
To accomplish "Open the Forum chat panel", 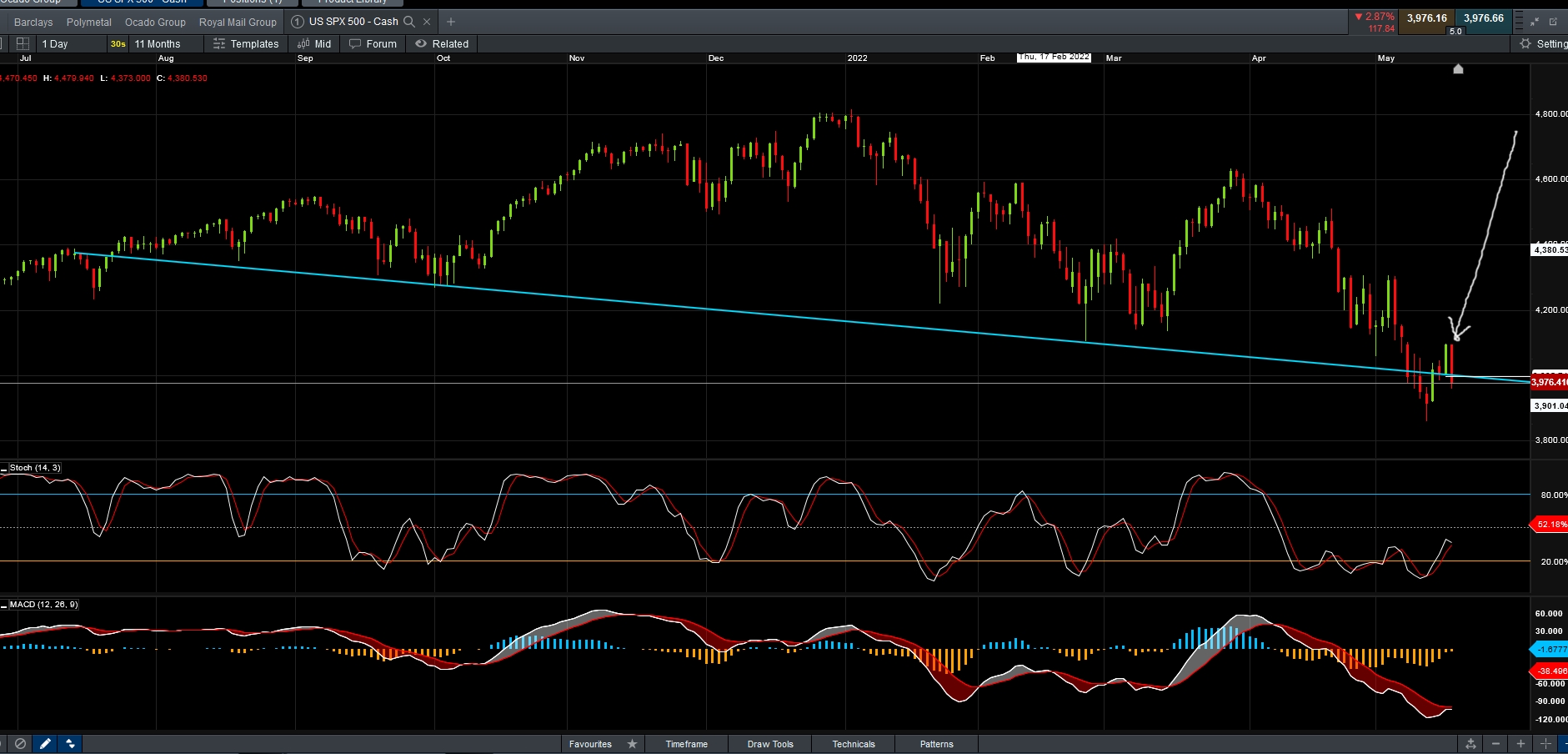I will coord(373,44).
